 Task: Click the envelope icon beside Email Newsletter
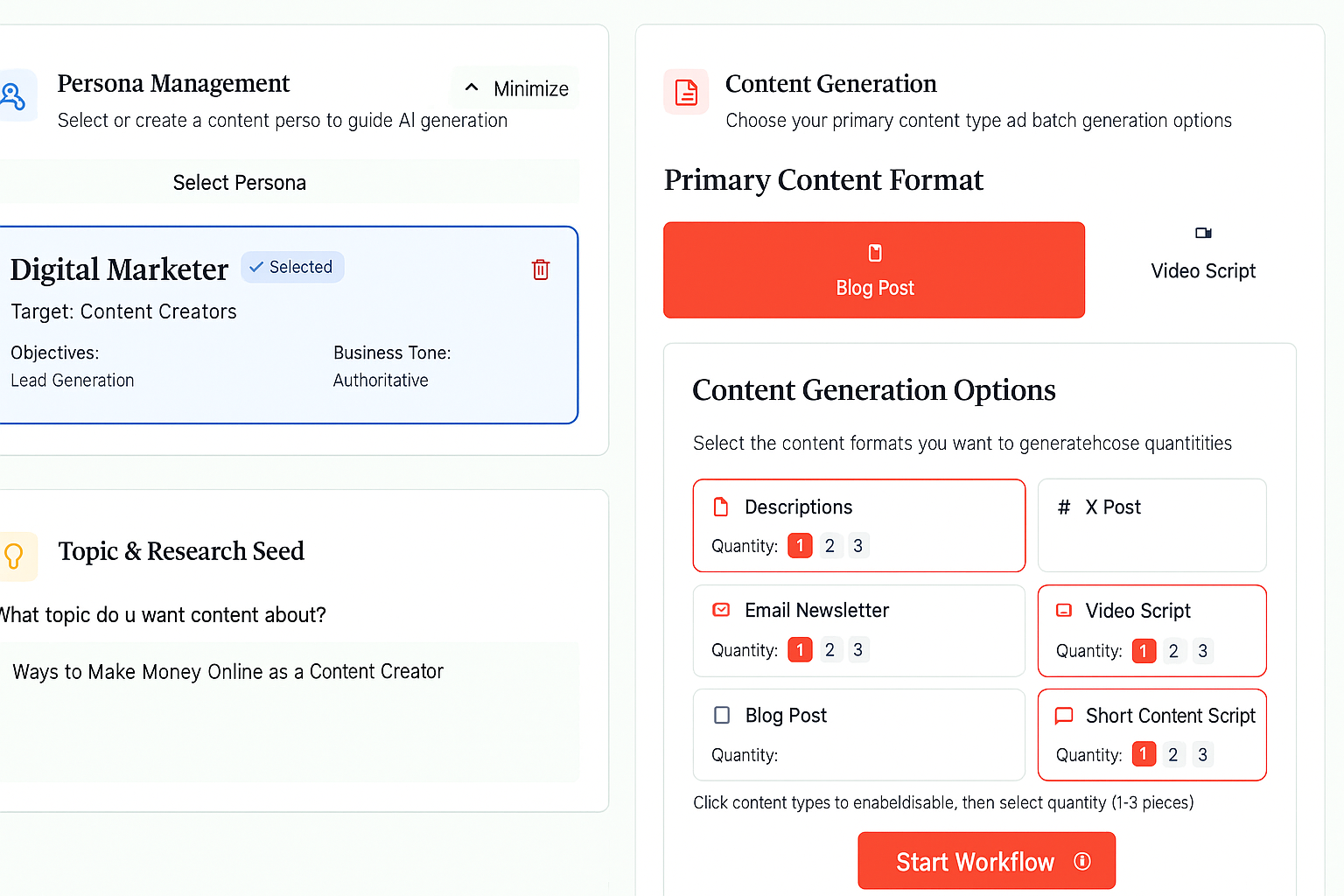click(x=721, y=610)
